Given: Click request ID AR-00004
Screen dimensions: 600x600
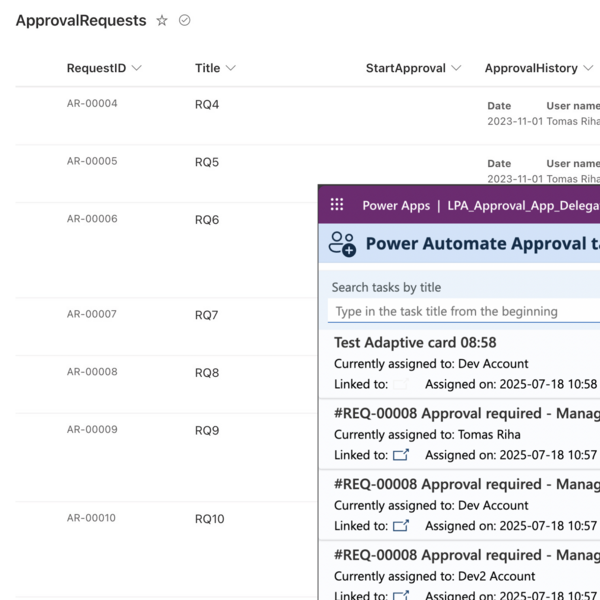Looking at the screenshot, I should click(x=92, y=103).
